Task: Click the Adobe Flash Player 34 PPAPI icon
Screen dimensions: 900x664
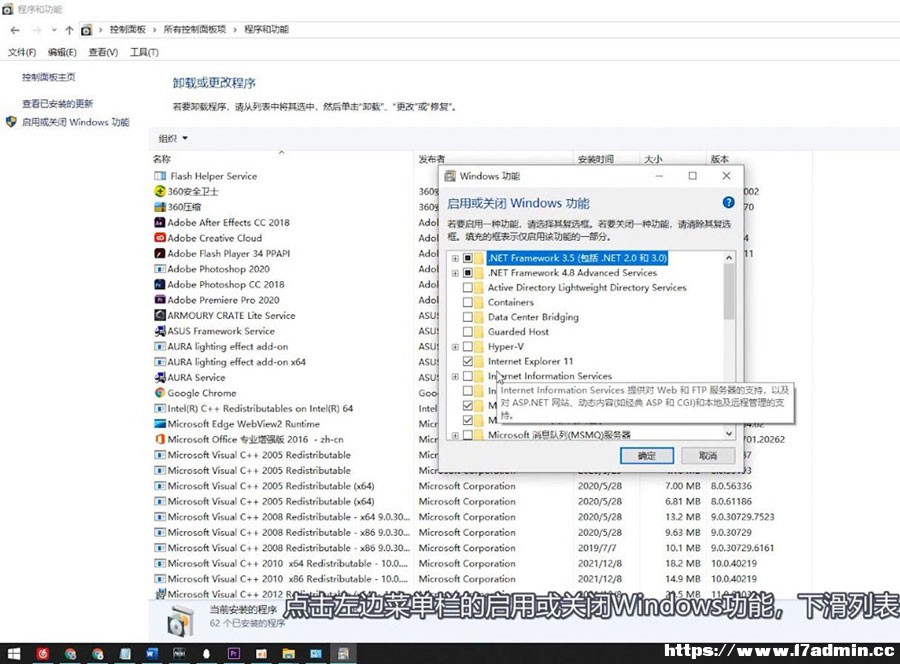Action: [x=160, y=253]
